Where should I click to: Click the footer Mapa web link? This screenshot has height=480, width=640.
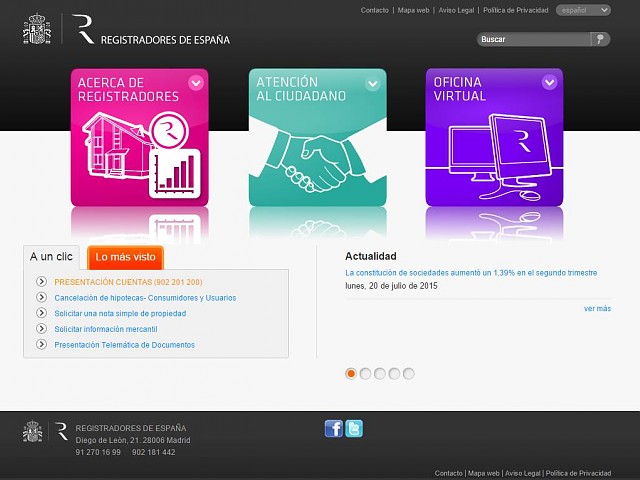pyautogui.click(x=483, y=473)
